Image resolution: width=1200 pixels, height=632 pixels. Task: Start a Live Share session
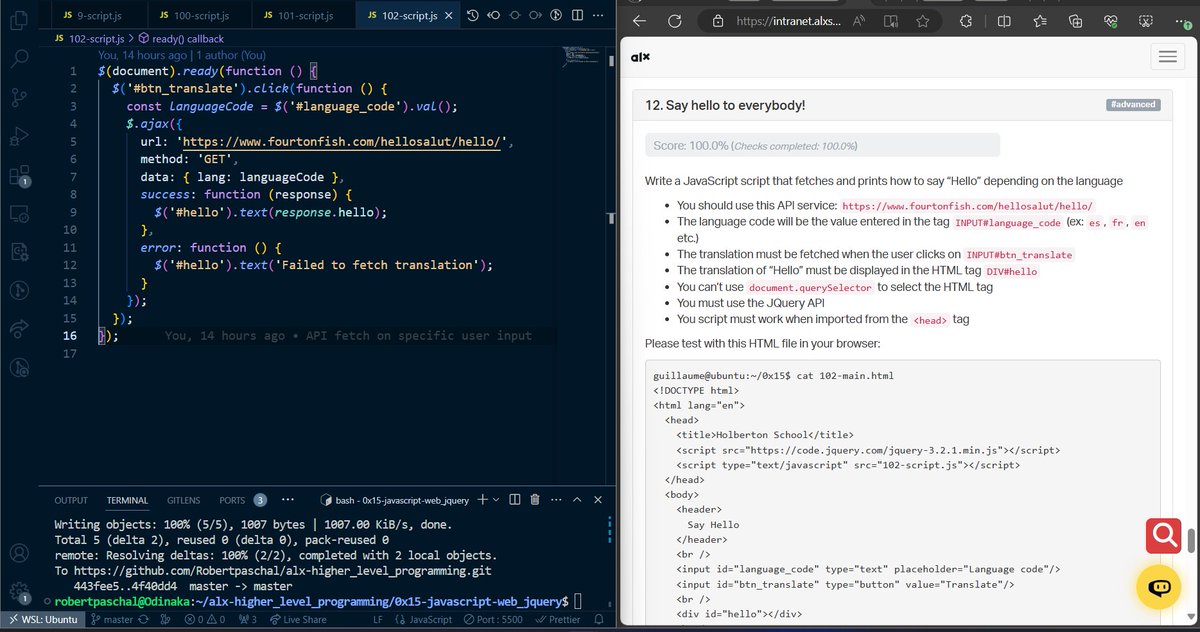(298, 620)
